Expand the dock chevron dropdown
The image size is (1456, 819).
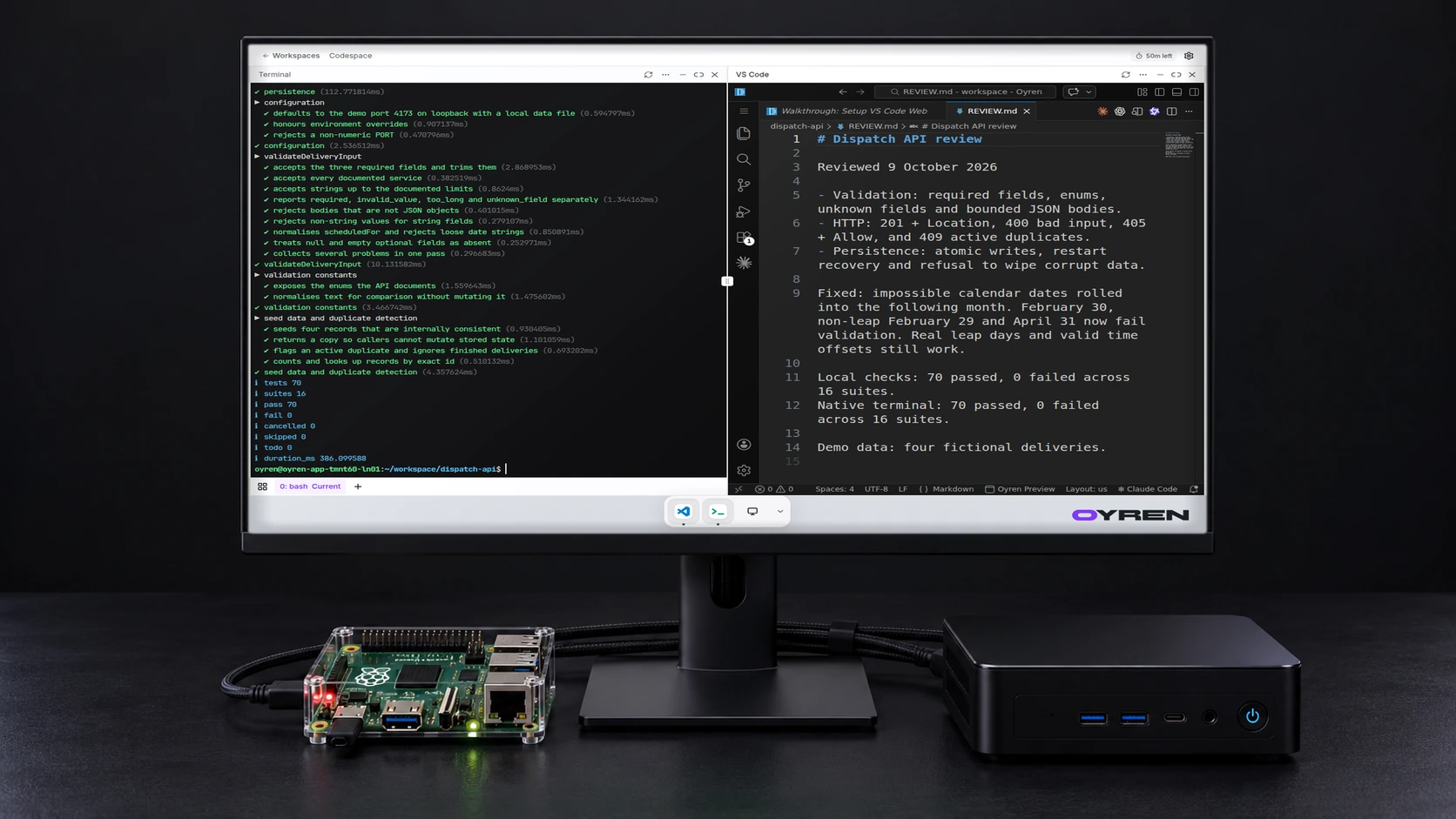coord(780,511)
